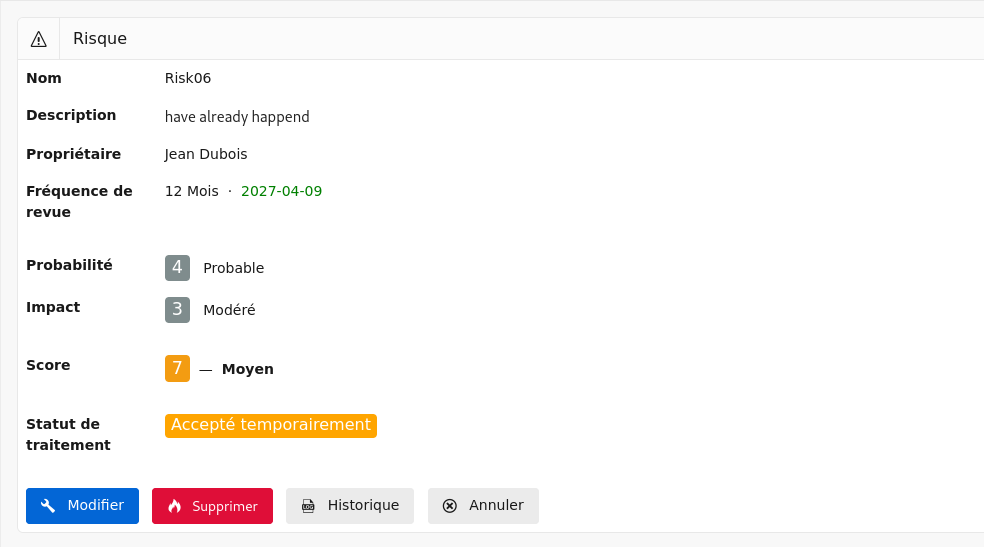The height and width of the screenshot is (547, 984).
Task: Click the Propriétaire field label
Action: click(x=73, y=154)
